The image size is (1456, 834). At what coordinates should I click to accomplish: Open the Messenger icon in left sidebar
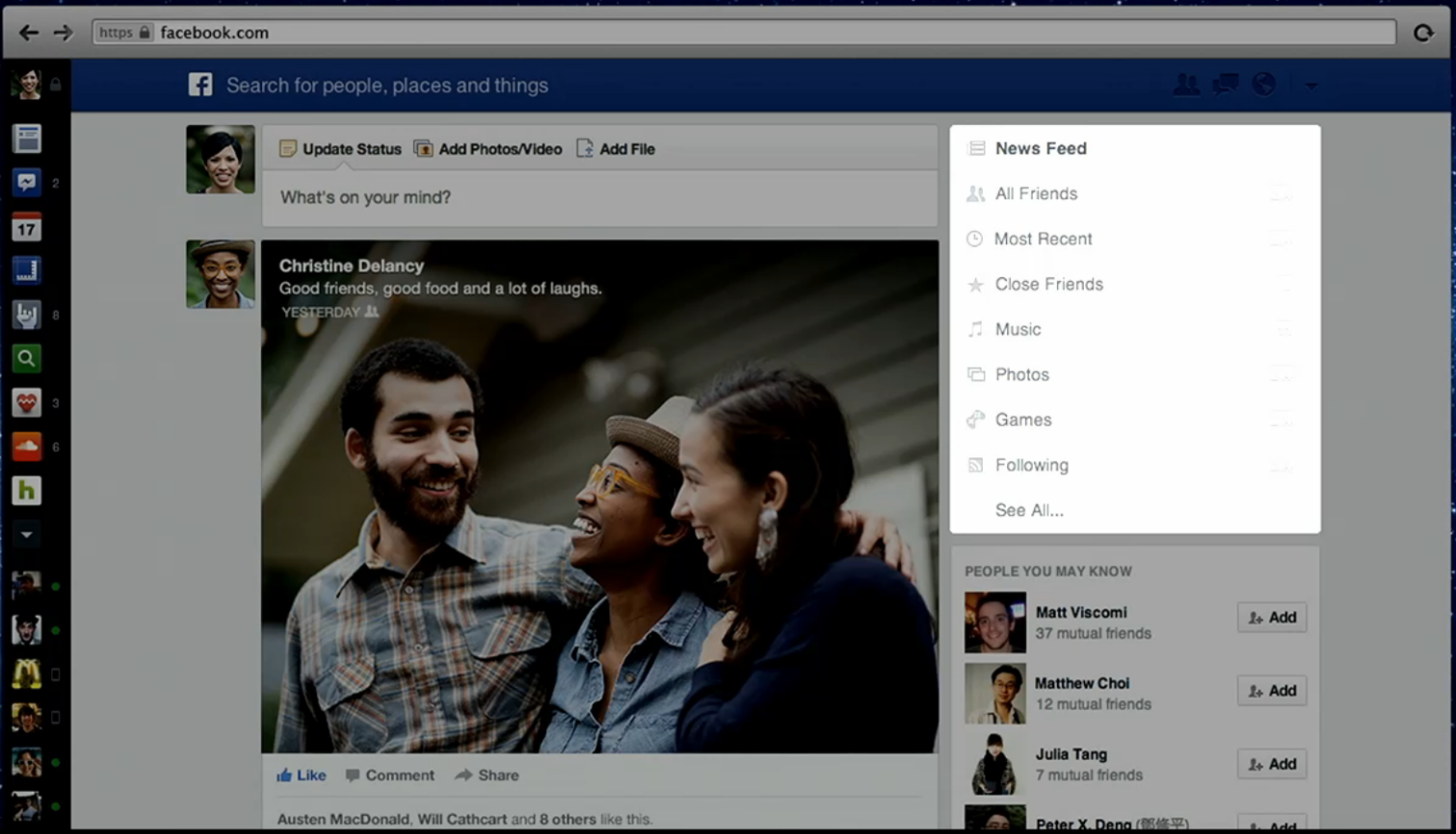pyautogui.click(x=26, y=182)
